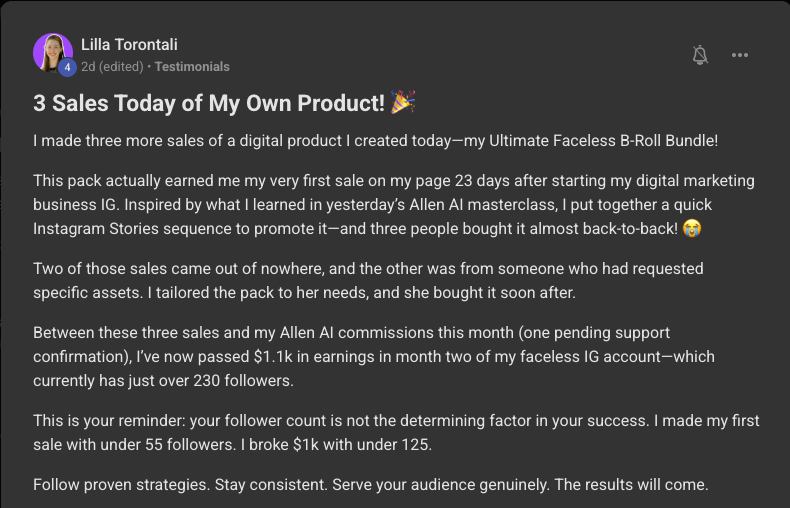Screen dimensions: 790x508
Task: Click the crying face emoji after back-to-back
Action: [x=692, y=228]
